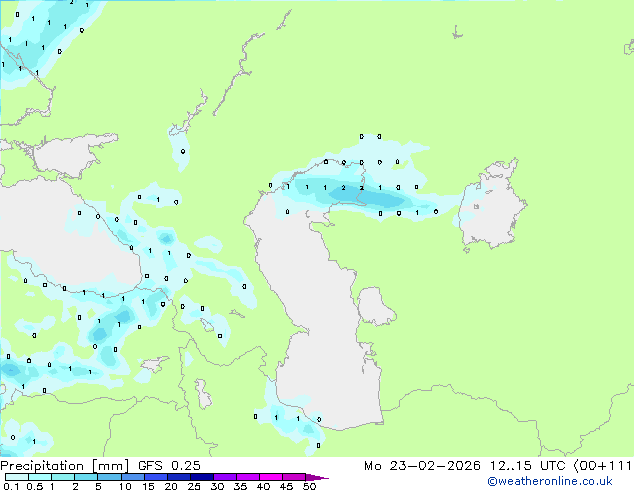The width and height of the screenshot is (634, 490).
Task: Click the '0.5' legend scale label
Action: (x=34, y=486)
